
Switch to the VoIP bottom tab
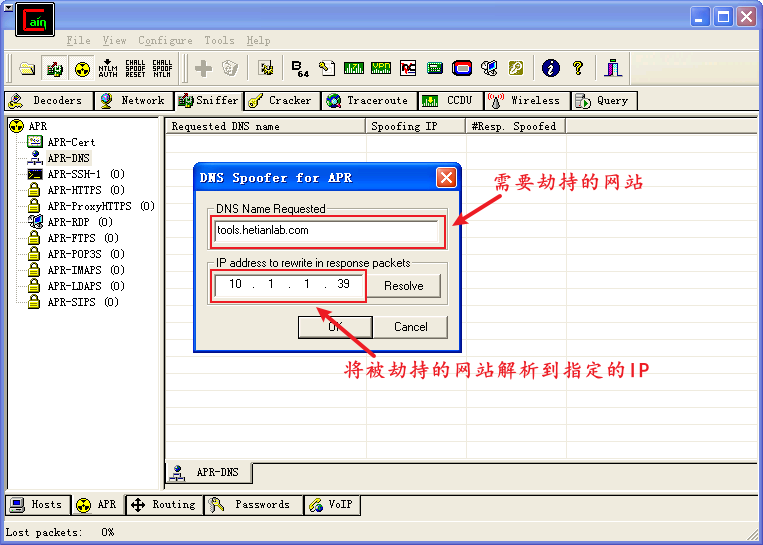[x=332, y=505]
